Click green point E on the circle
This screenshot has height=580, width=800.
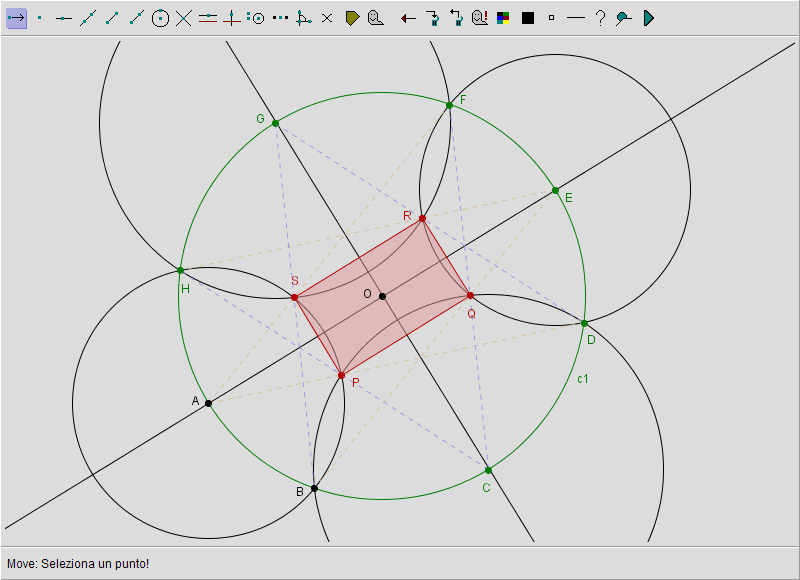click(556, 190)
